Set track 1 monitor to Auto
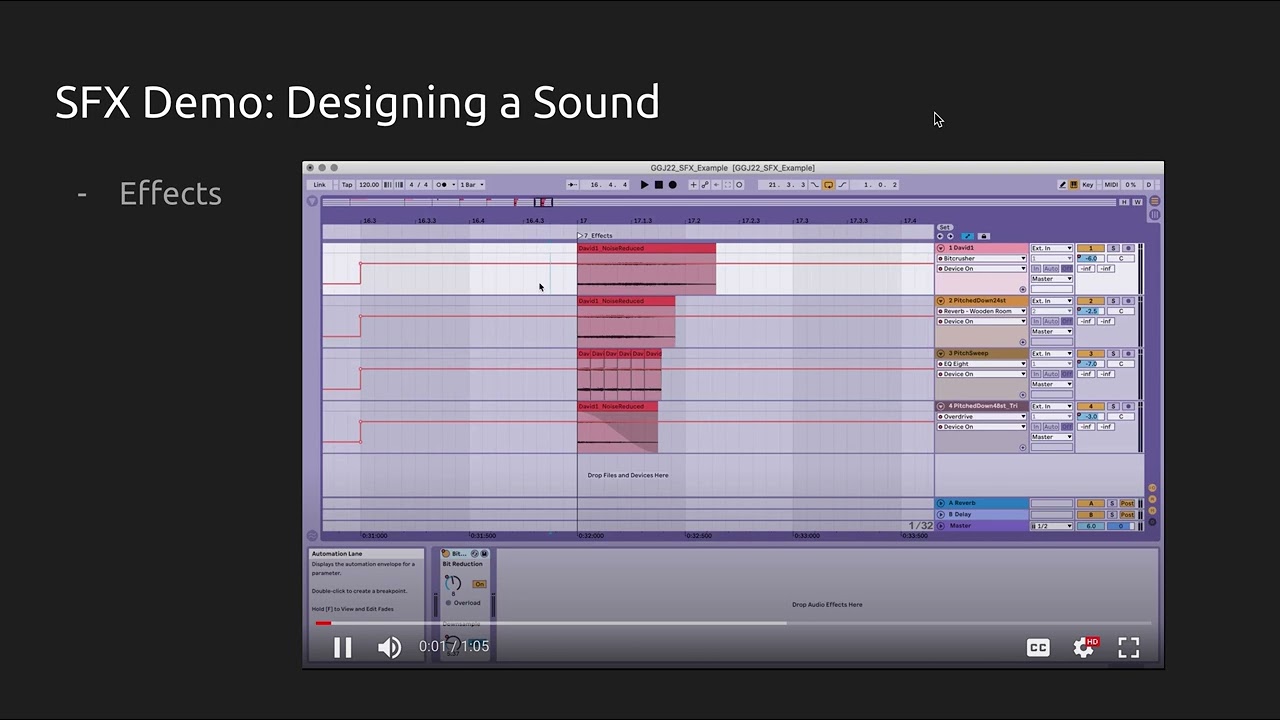The image size is (1280, 720). coord(1051,269)
